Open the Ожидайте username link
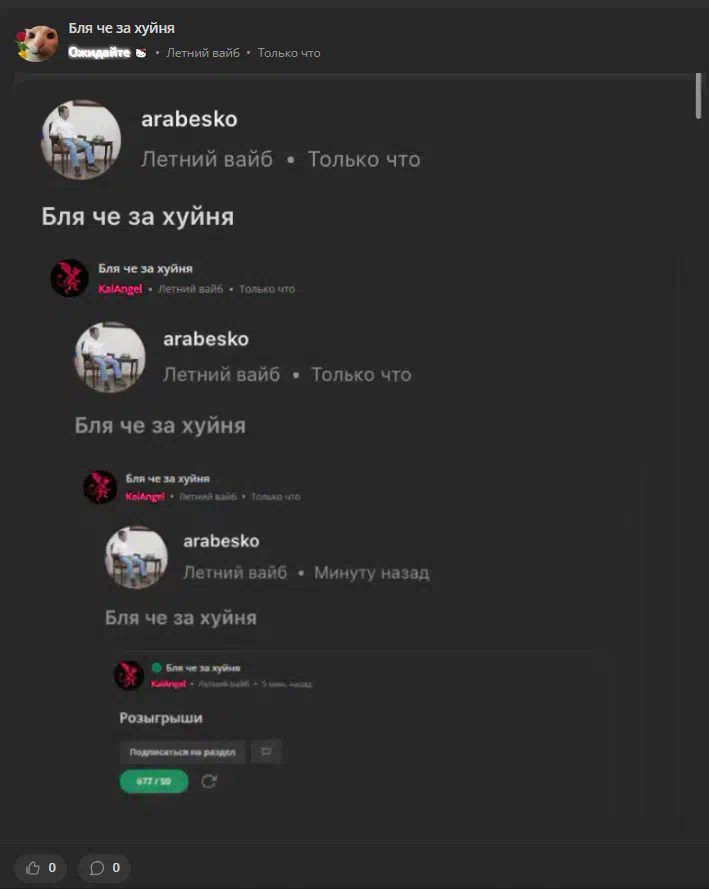This screenshot has height=889, width=709. pos(99,53)
